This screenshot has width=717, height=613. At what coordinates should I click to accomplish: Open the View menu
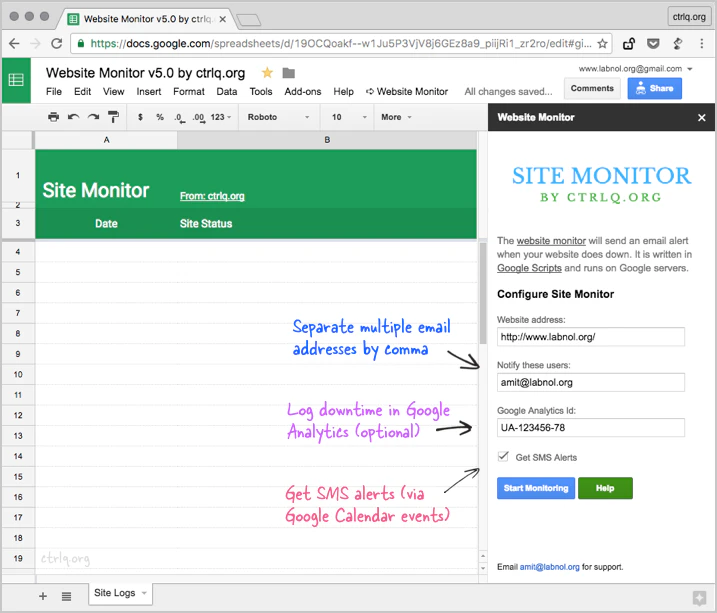(x=113, y=91)
